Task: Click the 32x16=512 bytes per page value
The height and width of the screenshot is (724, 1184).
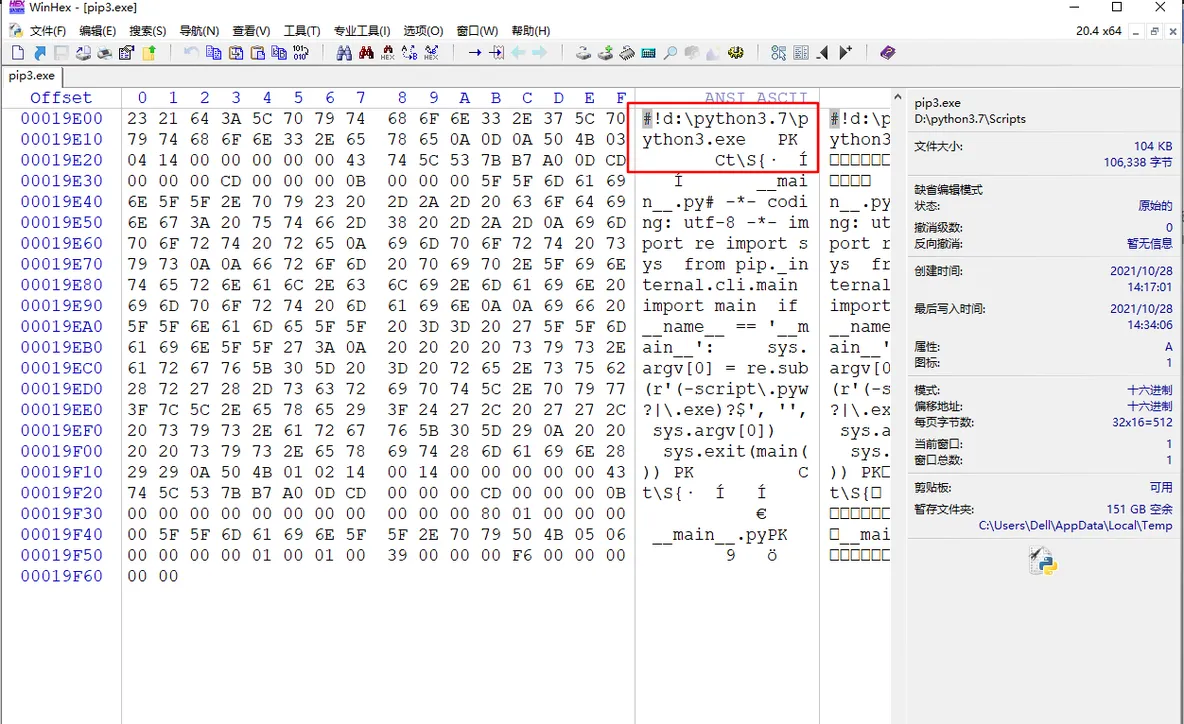Action: point(1142,422)
